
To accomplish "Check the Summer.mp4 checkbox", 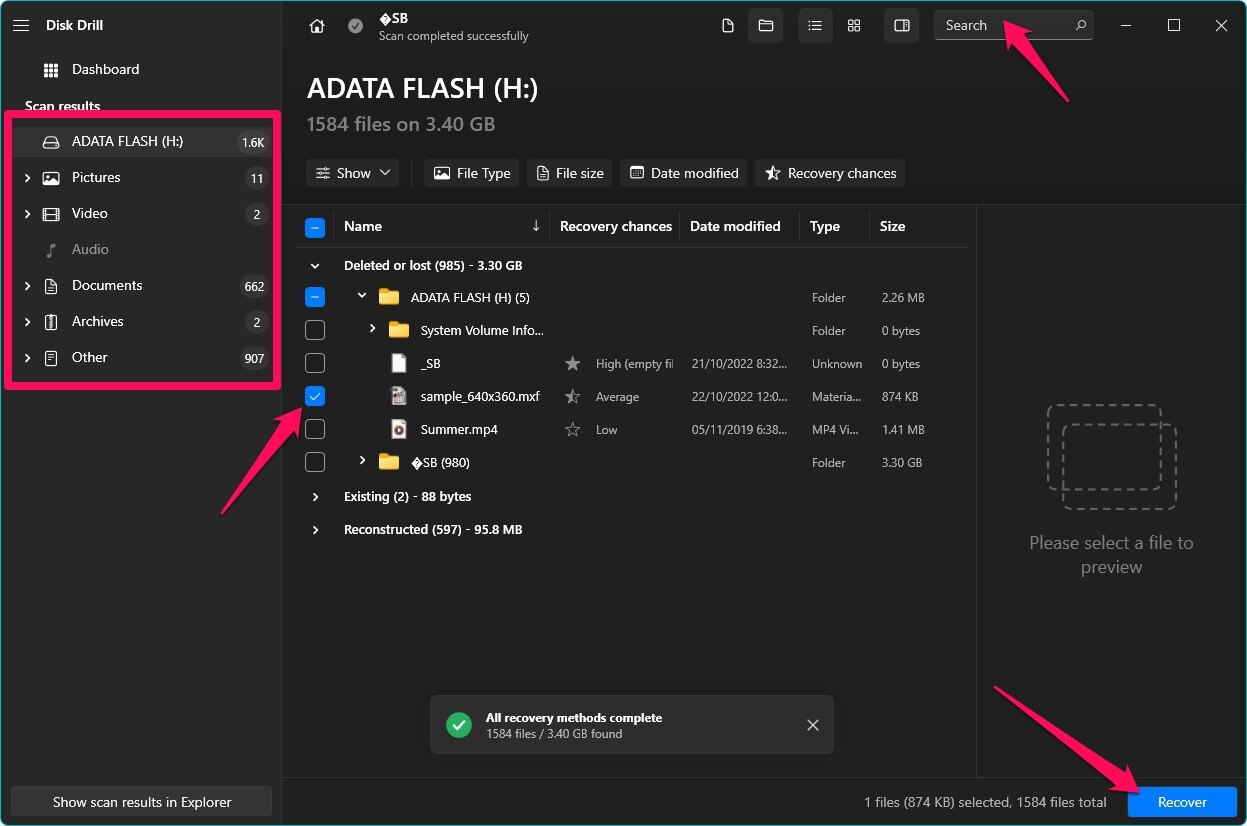I will pos(315,429).
